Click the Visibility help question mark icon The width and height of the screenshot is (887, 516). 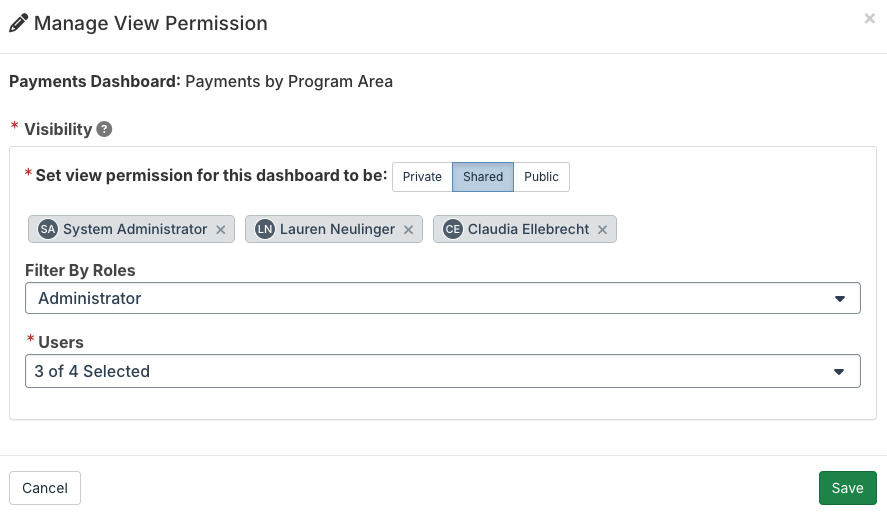click(104, 130)
